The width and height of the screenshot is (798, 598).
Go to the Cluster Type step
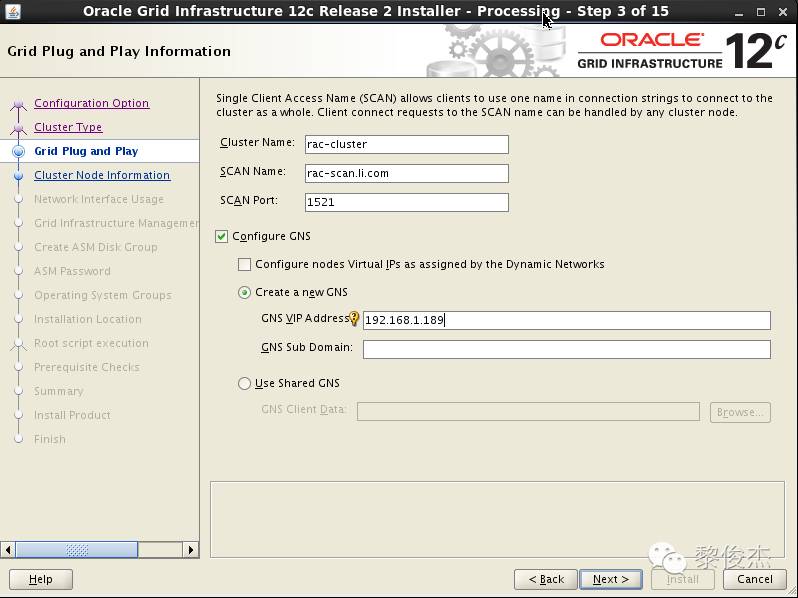coord(68,127)
